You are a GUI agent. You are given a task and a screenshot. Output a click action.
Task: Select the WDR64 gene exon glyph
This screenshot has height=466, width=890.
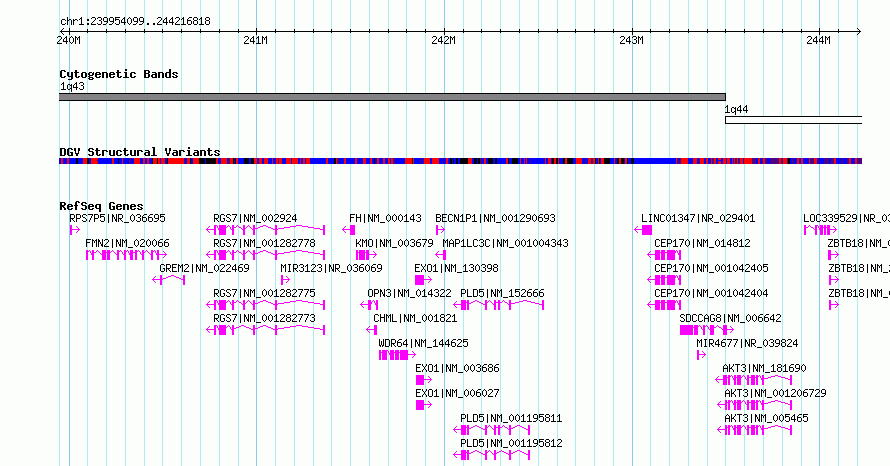(x=397, y=355)
